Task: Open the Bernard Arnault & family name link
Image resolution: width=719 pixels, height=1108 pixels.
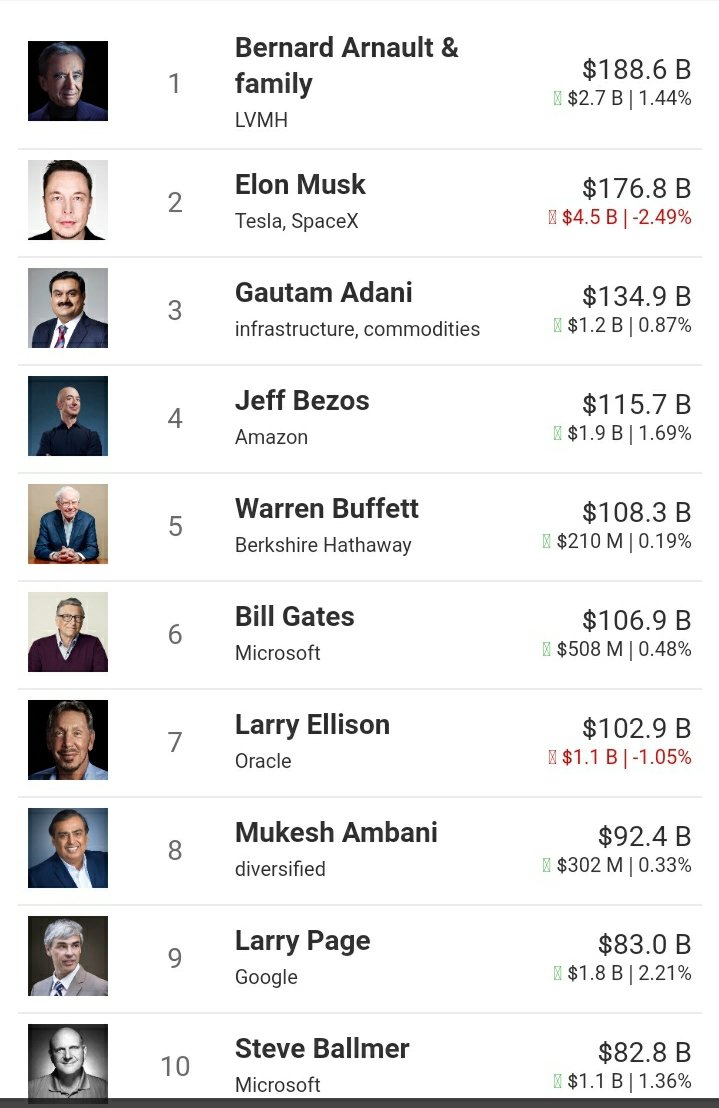Action: (347, 66)
